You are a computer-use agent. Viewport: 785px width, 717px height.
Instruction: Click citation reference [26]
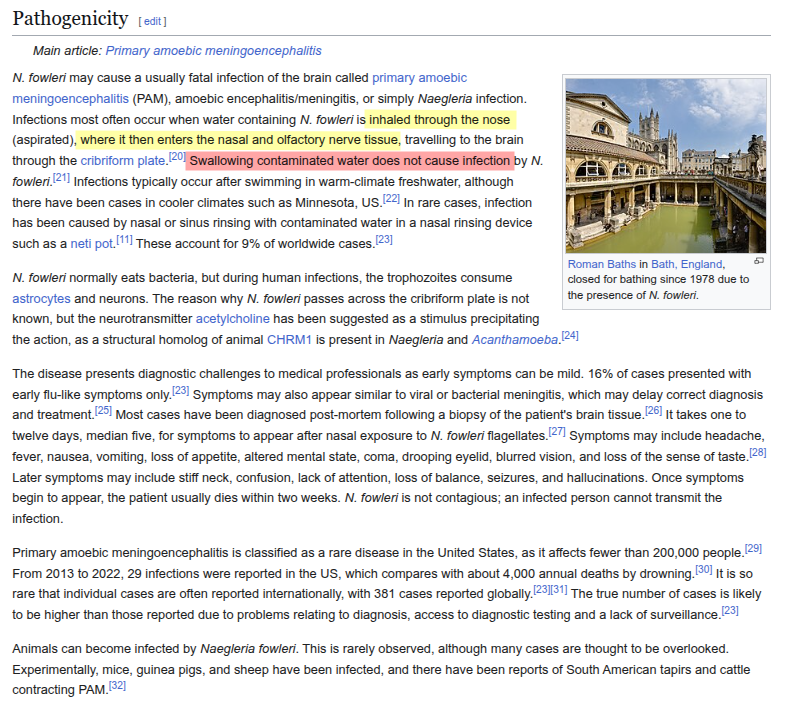click(653, 411)
